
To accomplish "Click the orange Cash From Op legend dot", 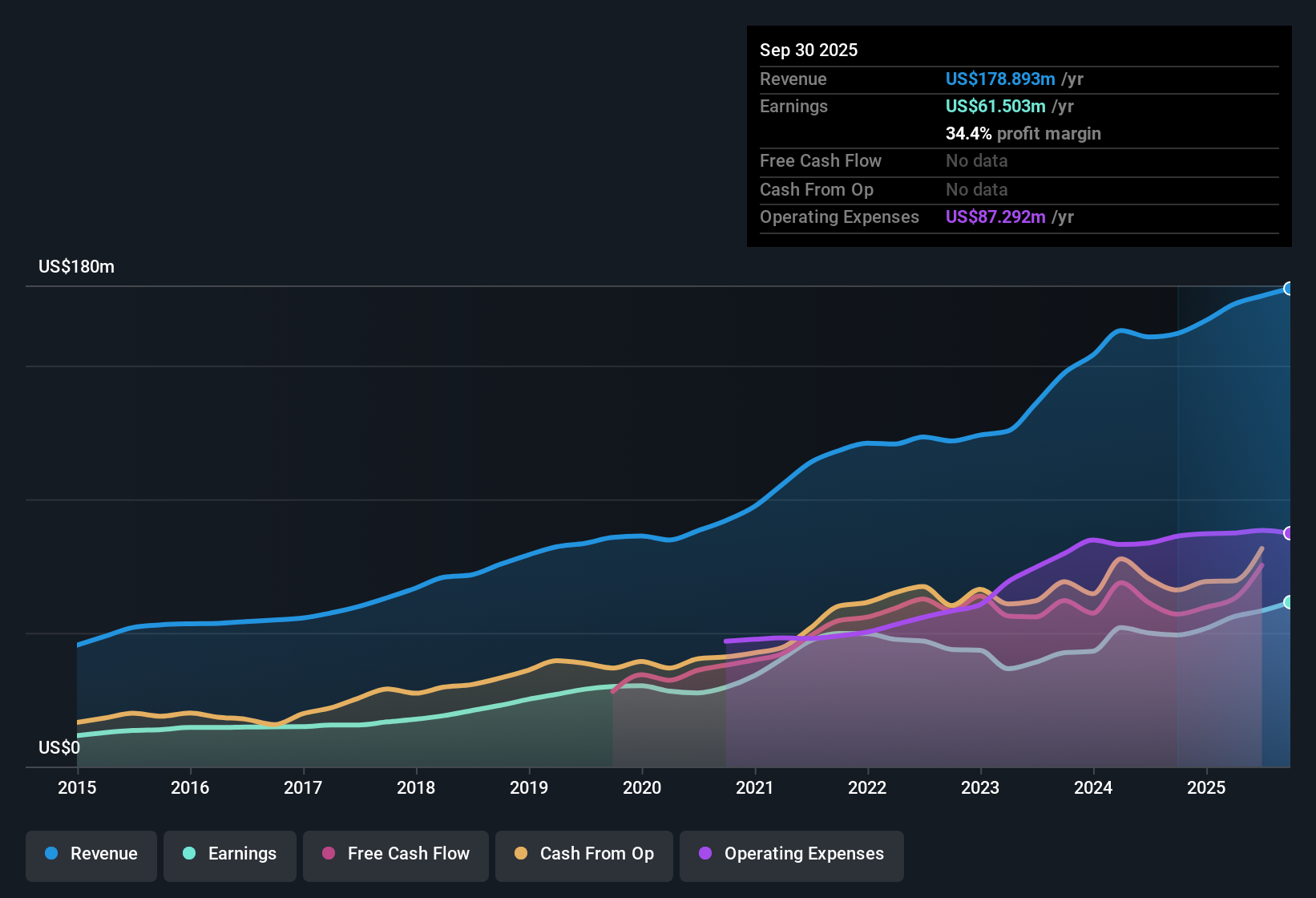I will 520,854.
